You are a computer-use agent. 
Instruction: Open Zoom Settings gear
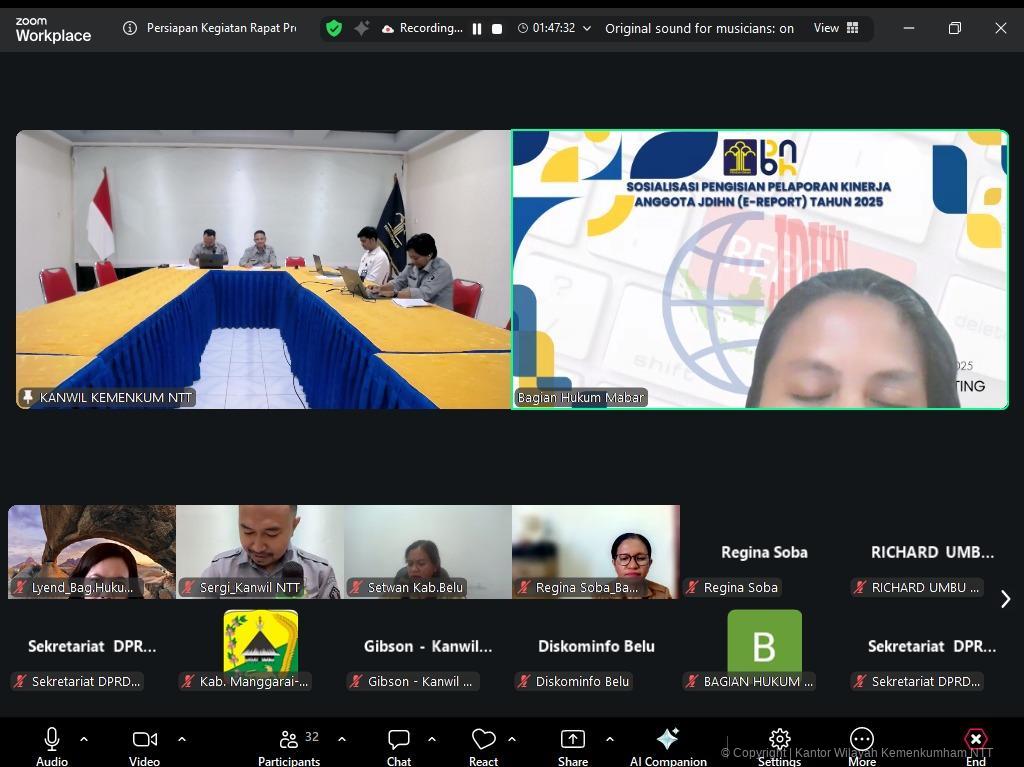(x=779, y=745)
